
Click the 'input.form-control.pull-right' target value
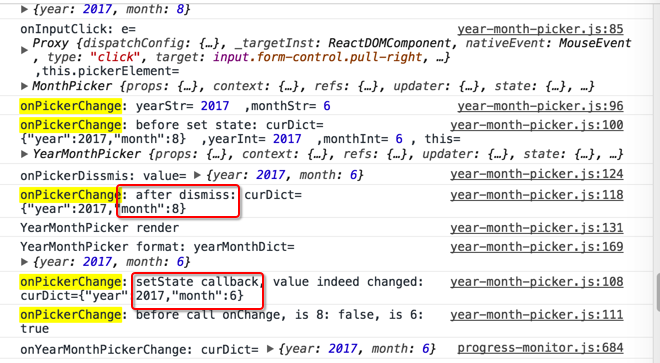point(317,57)
